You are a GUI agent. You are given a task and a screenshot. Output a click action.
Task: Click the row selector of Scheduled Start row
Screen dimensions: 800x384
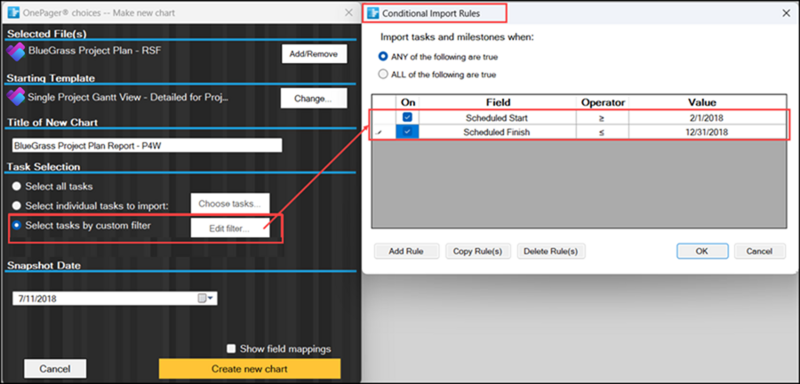pos(384,118)
